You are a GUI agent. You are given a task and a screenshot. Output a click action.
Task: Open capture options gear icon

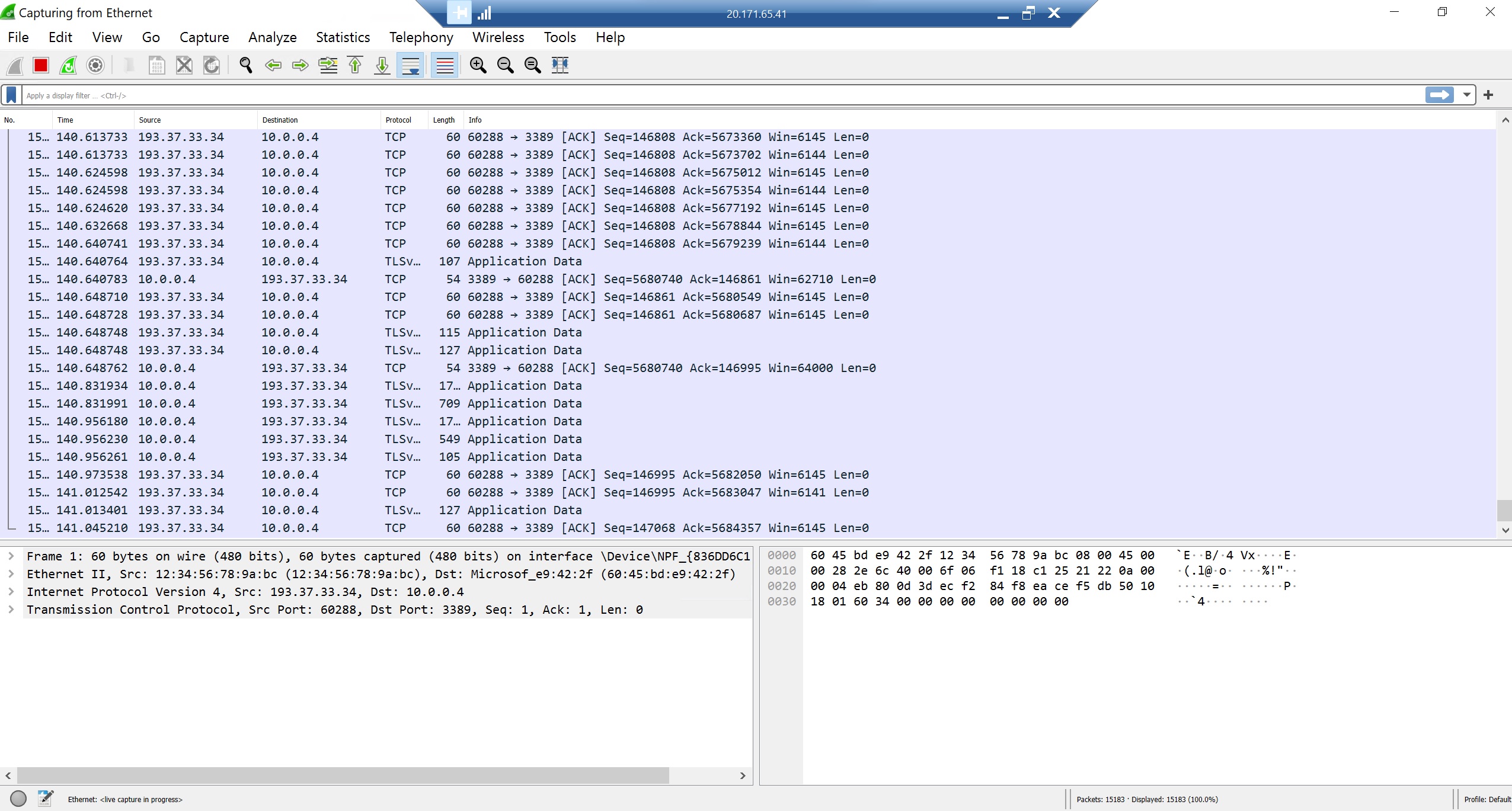point(95,65)
